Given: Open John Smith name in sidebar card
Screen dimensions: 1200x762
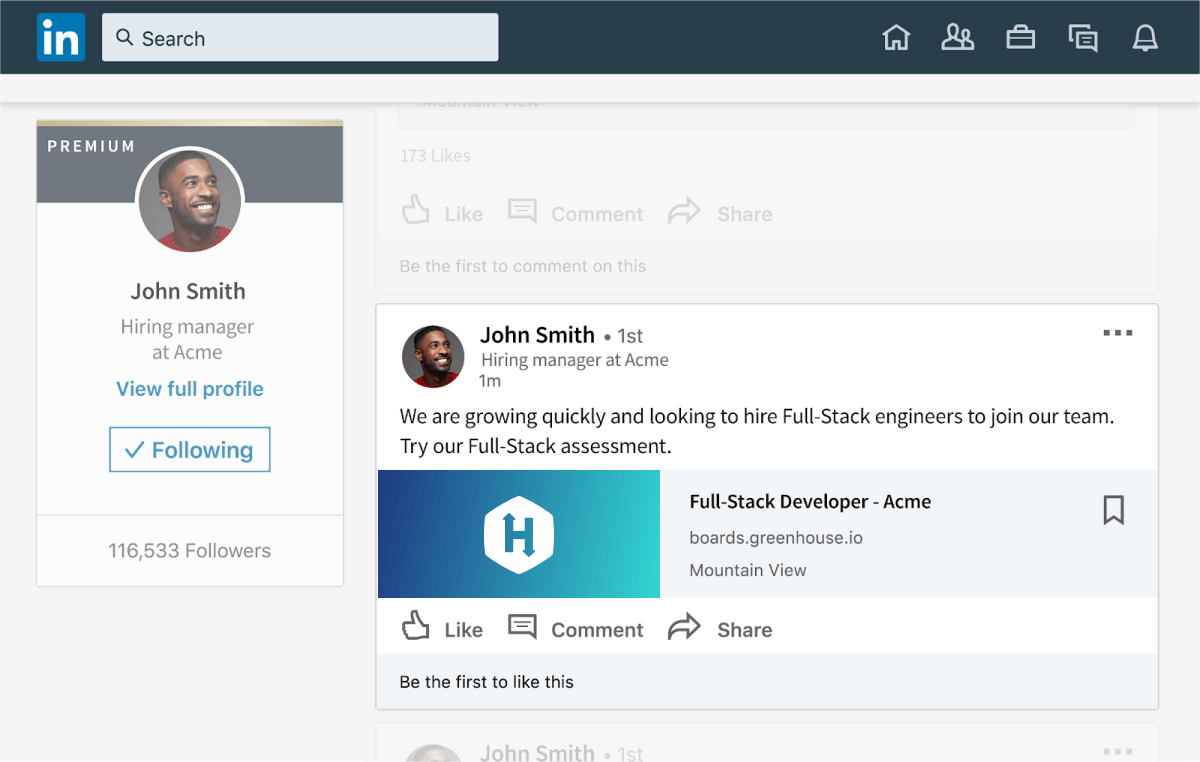Looking at the screenshot, I should (x=188, y=291).
